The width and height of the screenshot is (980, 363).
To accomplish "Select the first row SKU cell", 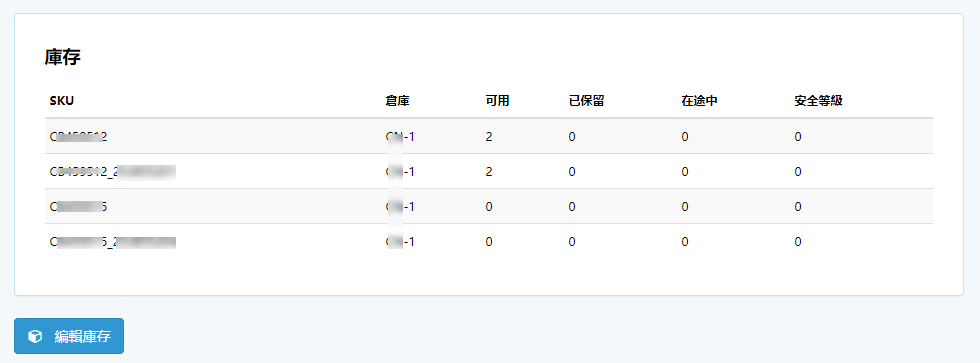I will pos(79,136).
